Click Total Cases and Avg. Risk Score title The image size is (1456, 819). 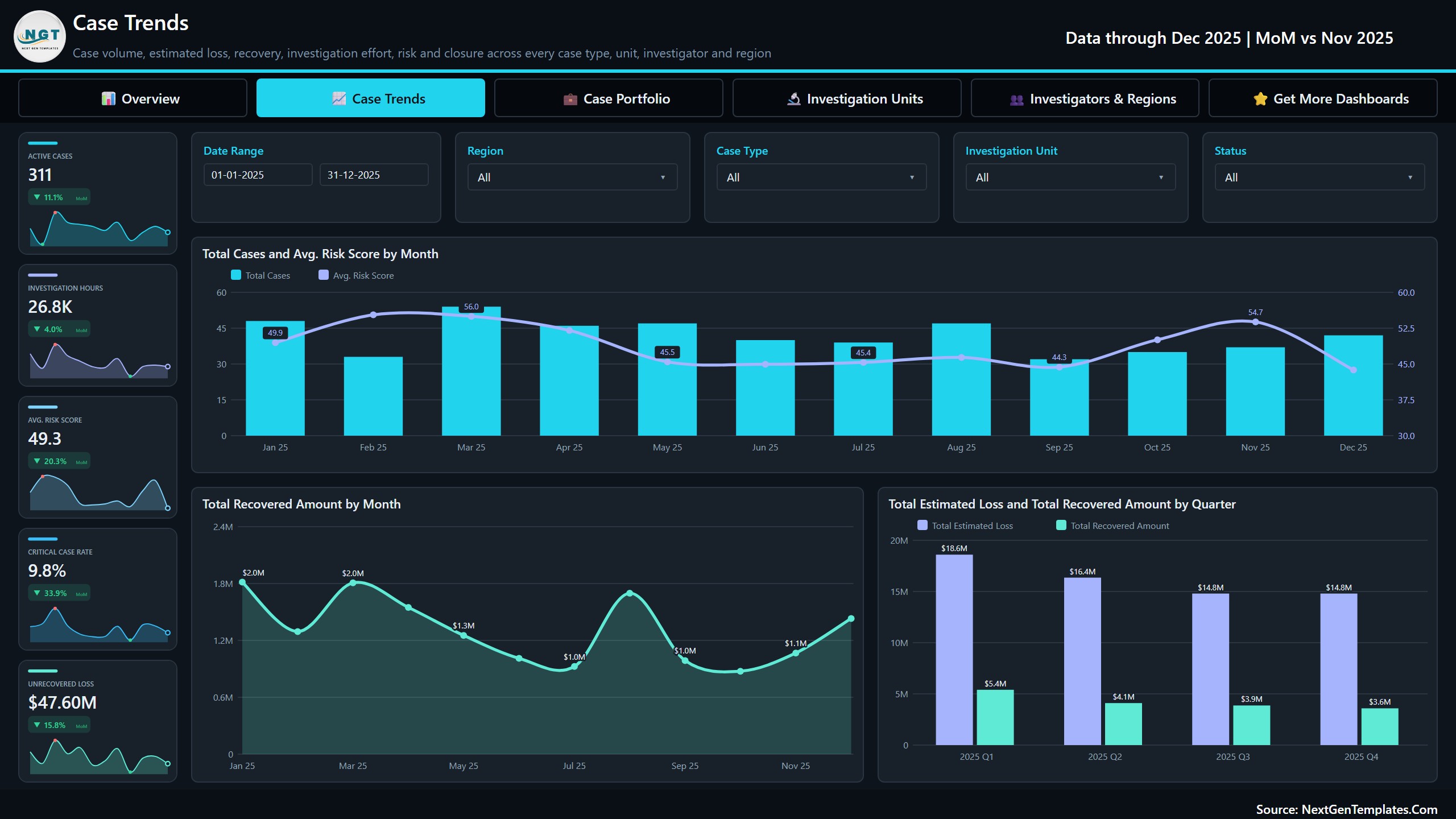point(320,254)
